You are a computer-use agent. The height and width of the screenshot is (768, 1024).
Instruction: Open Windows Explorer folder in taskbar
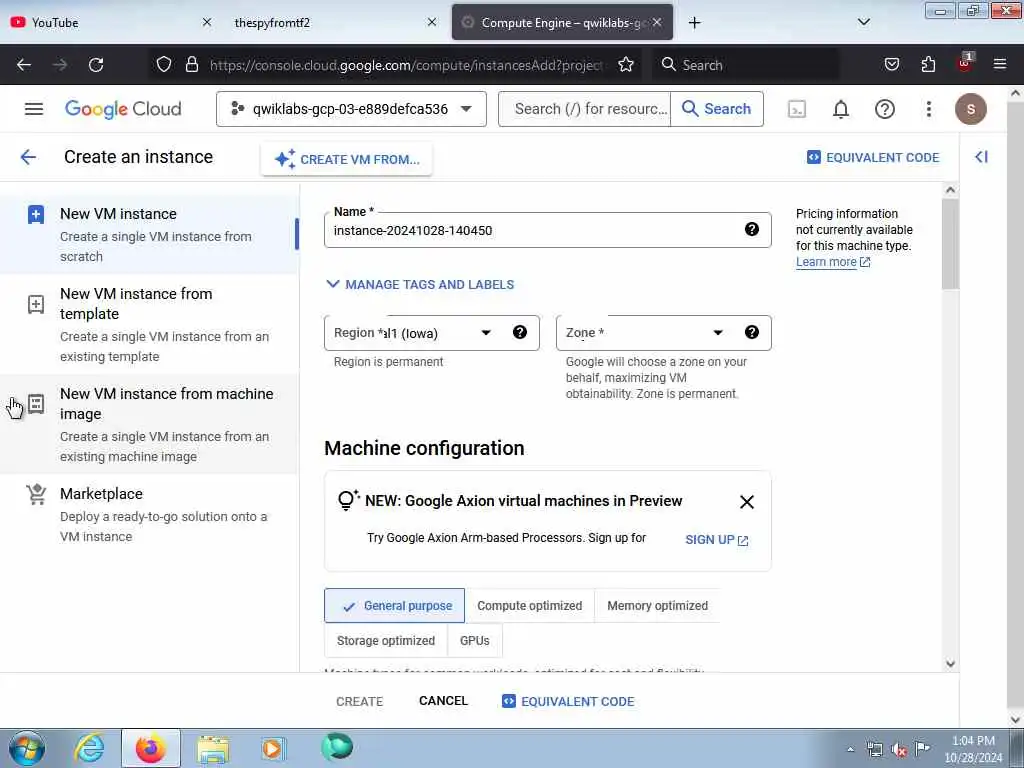[213, 748]
